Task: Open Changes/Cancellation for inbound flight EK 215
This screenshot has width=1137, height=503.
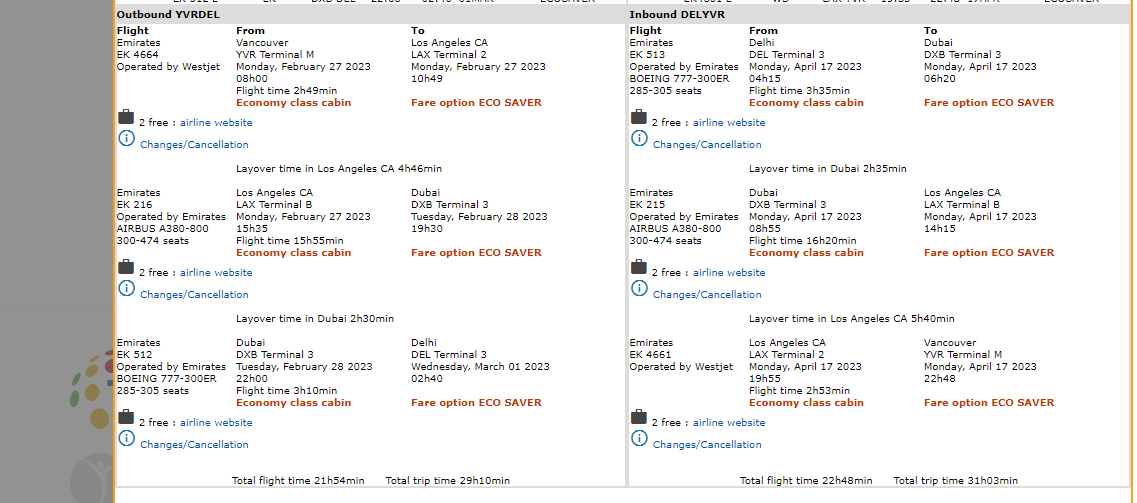Action: point(707,295)
